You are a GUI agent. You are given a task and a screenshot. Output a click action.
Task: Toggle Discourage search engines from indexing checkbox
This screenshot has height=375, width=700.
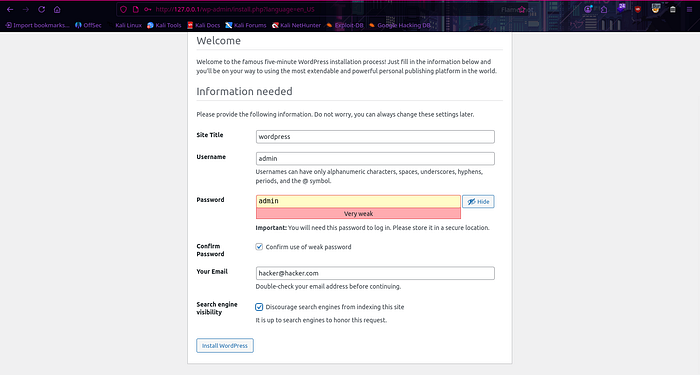[x=259, y=307]
